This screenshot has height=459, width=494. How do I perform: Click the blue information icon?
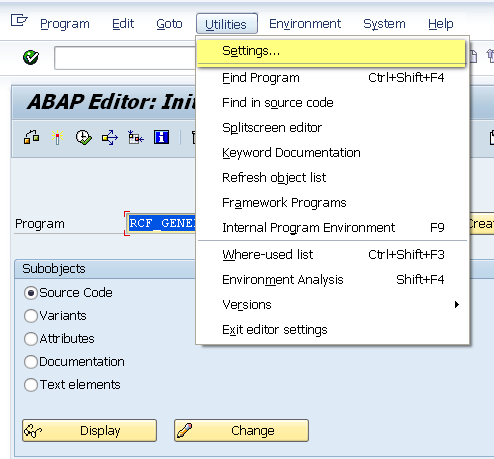(x=161, y=137)
